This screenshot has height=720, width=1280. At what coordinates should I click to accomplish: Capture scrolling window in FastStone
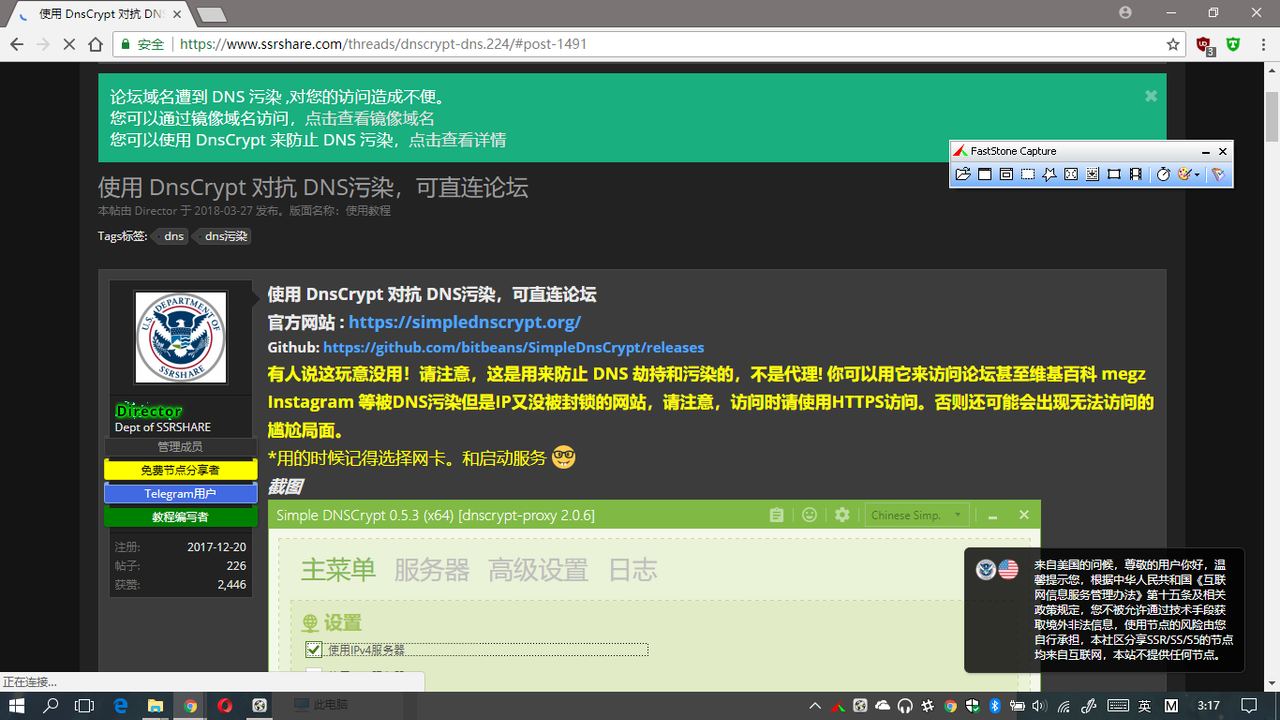[x=1092, y=174]
